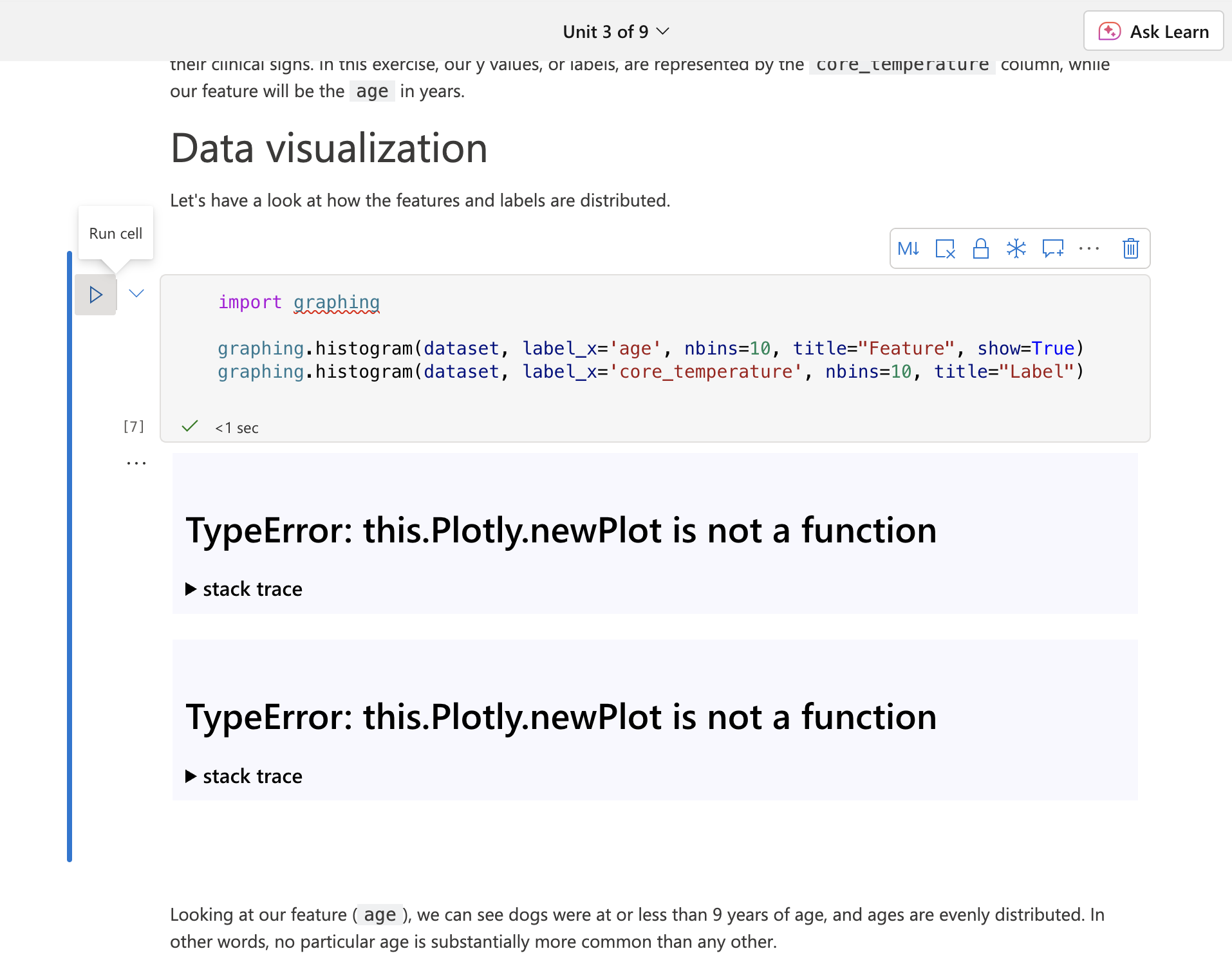
Task: Place the cursor in the import graphing line
Action: pos(298,302)
